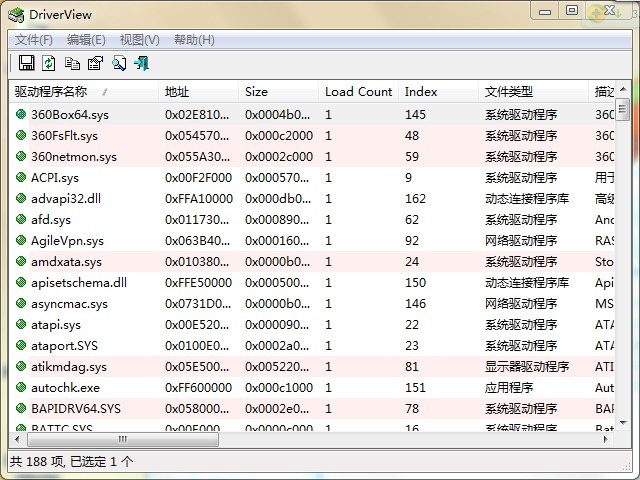This screenshot has width=640, height=480.
Task: Select the autochk.exe entry
Action: [65, 388]
